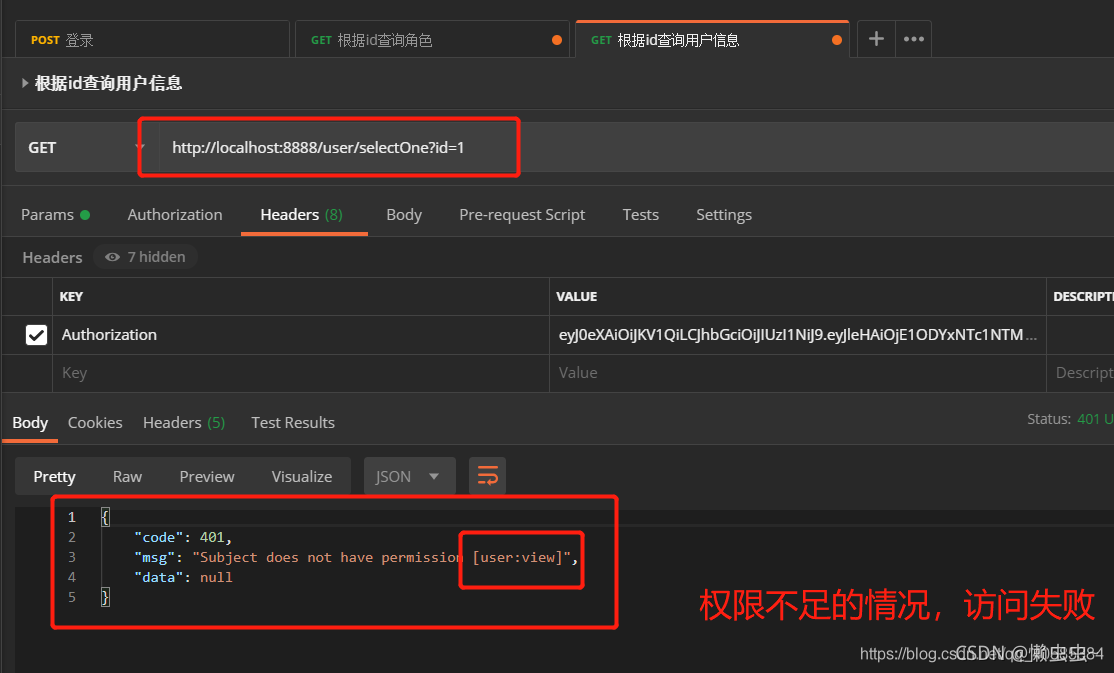The height and width of the screenshot is (673, 1114).
Task: Click the "msg" response line text
Action: [x=356, y=557]
